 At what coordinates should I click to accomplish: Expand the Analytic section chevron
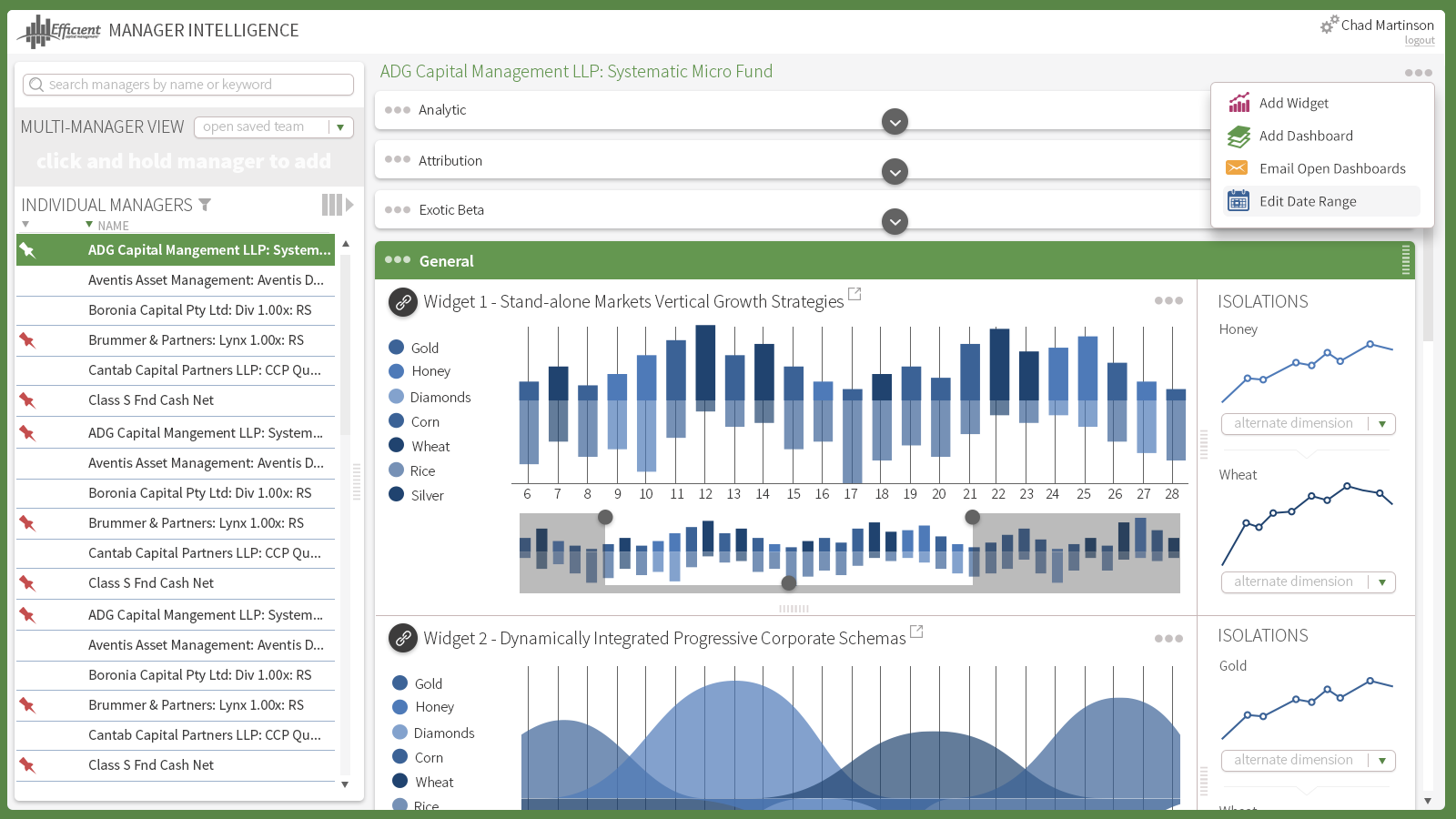point(895,121)
